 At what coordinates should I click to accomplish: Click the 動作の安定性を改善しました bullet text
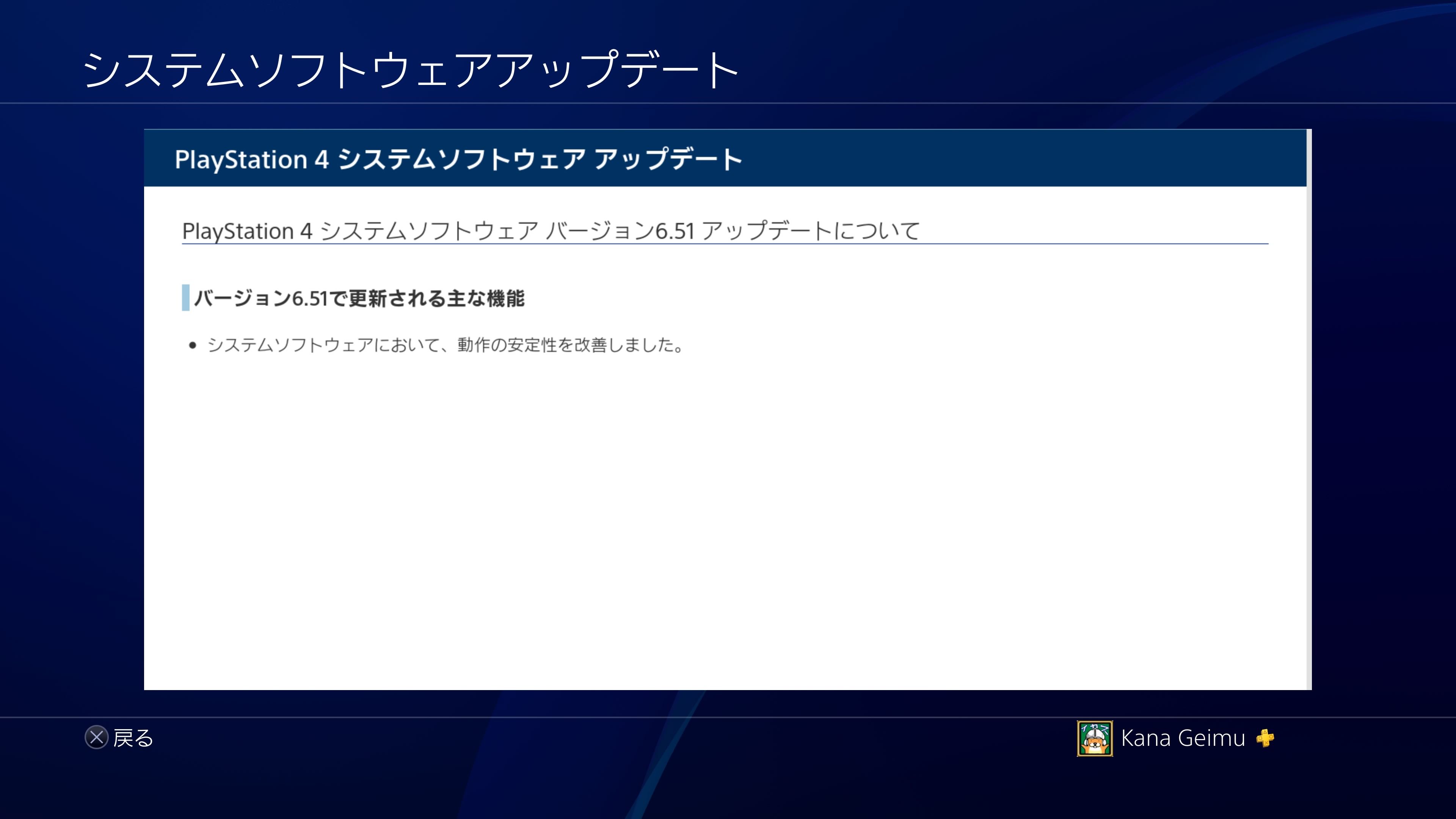click(446, 345)
